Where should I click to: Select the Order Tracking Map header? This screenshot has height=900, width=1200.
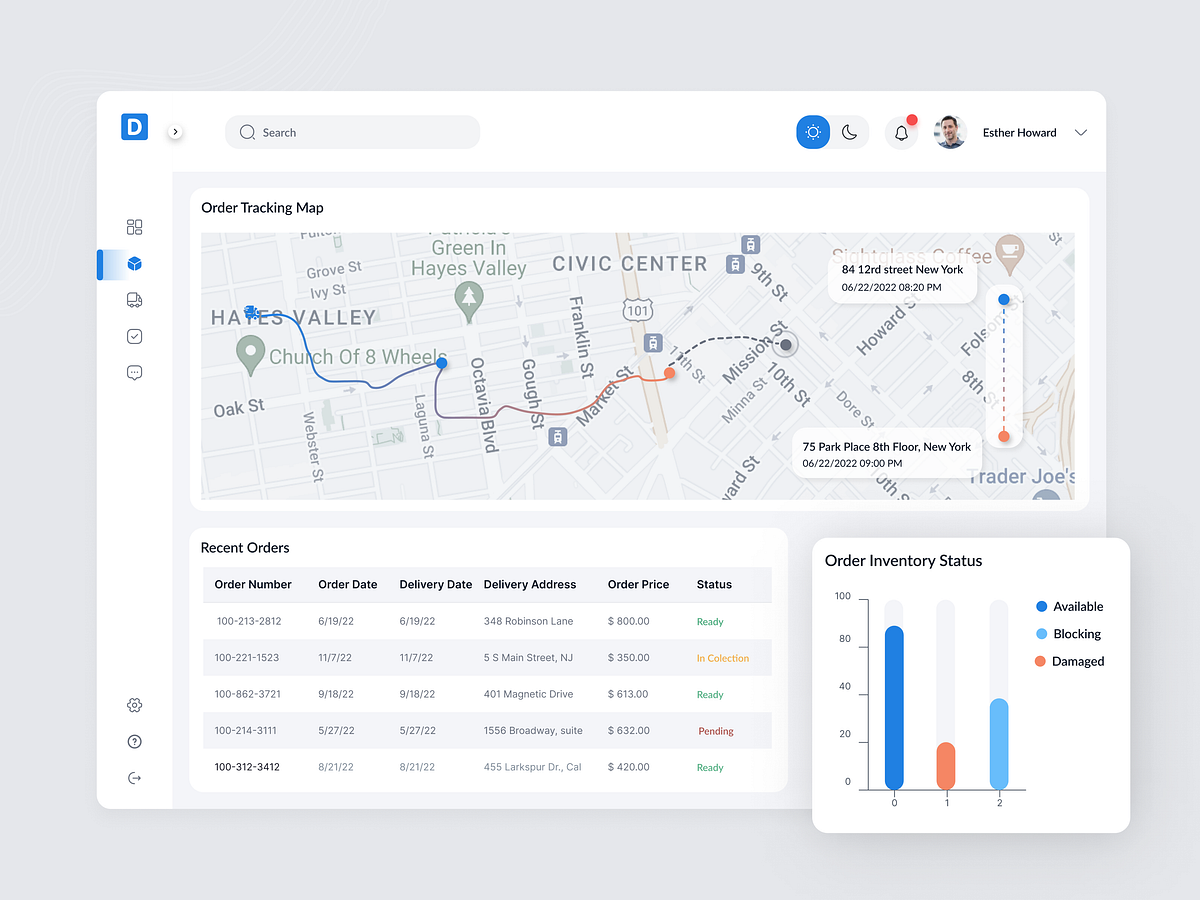click(262, 208)
